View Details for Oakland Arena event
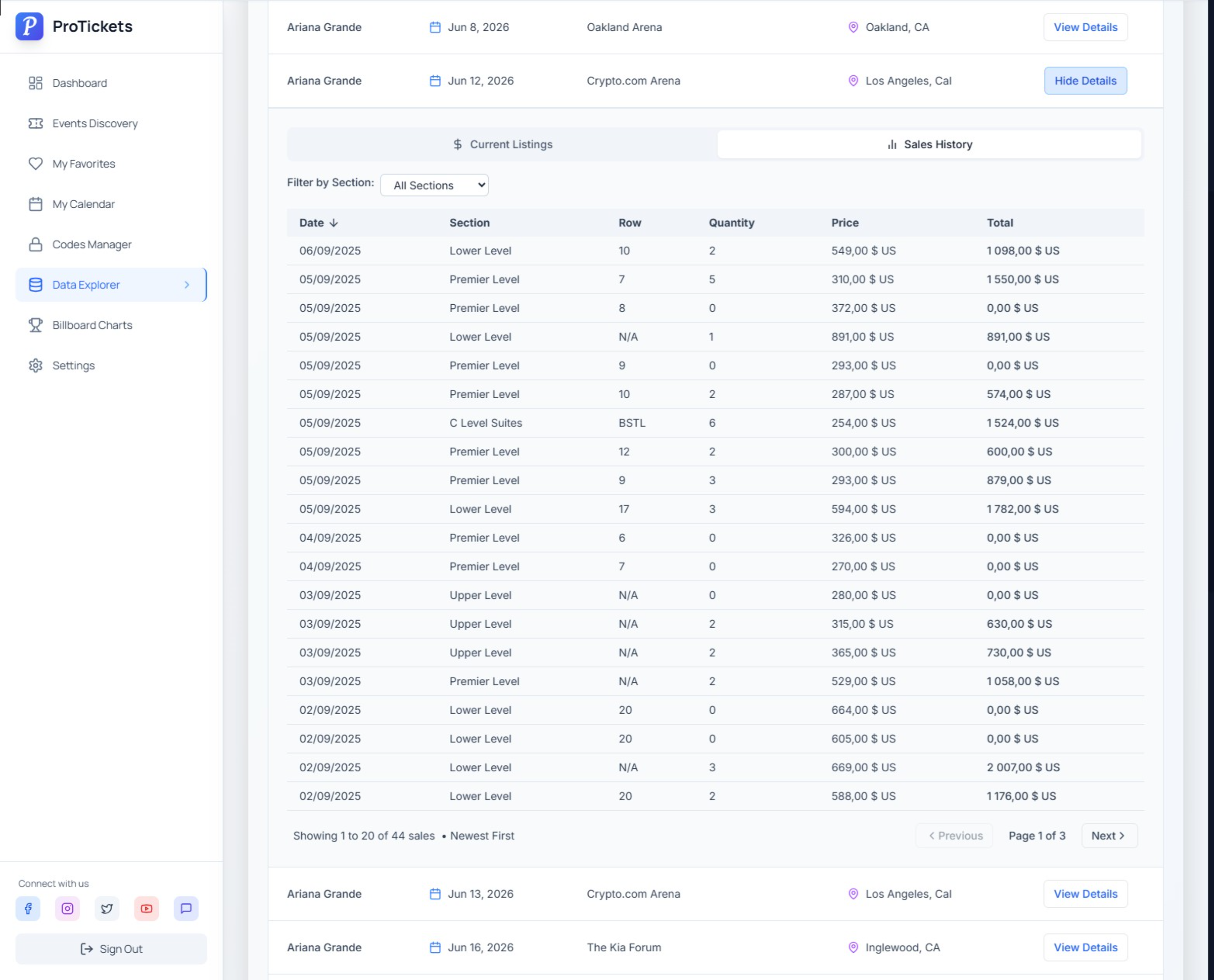This screenshot has height=980, width=1214. point(1085,27)
